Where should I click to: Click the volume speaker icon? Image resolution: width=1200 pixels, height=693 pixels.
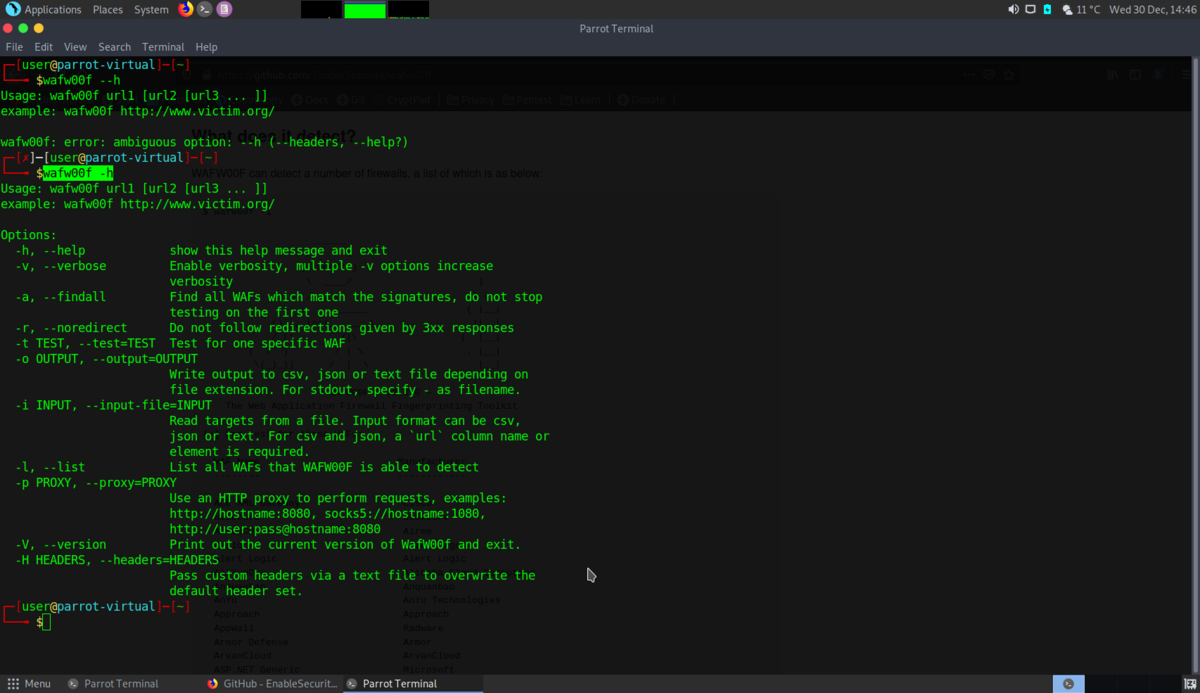(x=1013, y=9)
